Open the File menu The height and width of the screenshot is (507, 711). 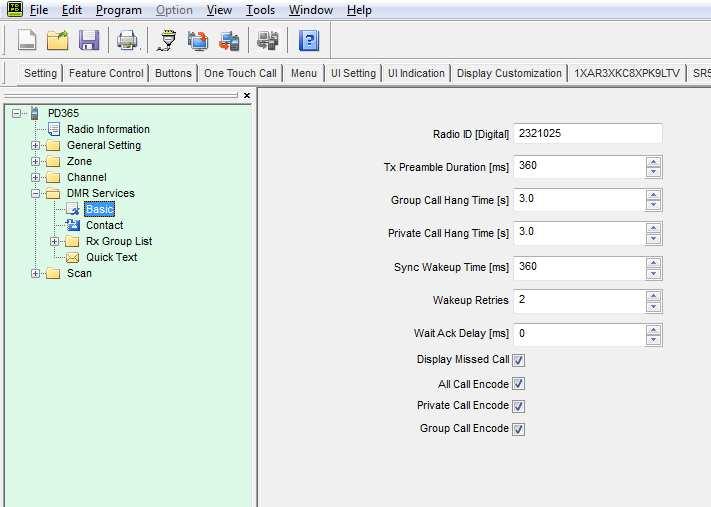[x=39, y=10]
